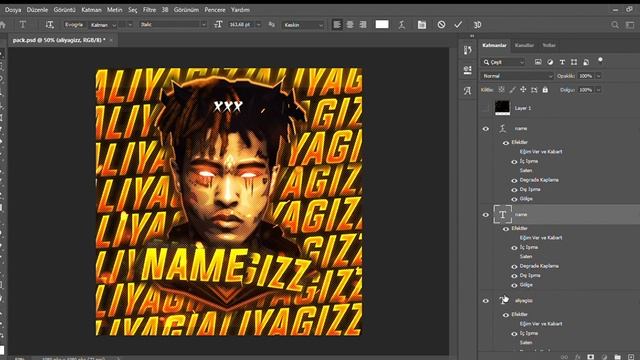
Task: Click the font size icon
Action: coord(218,24)
